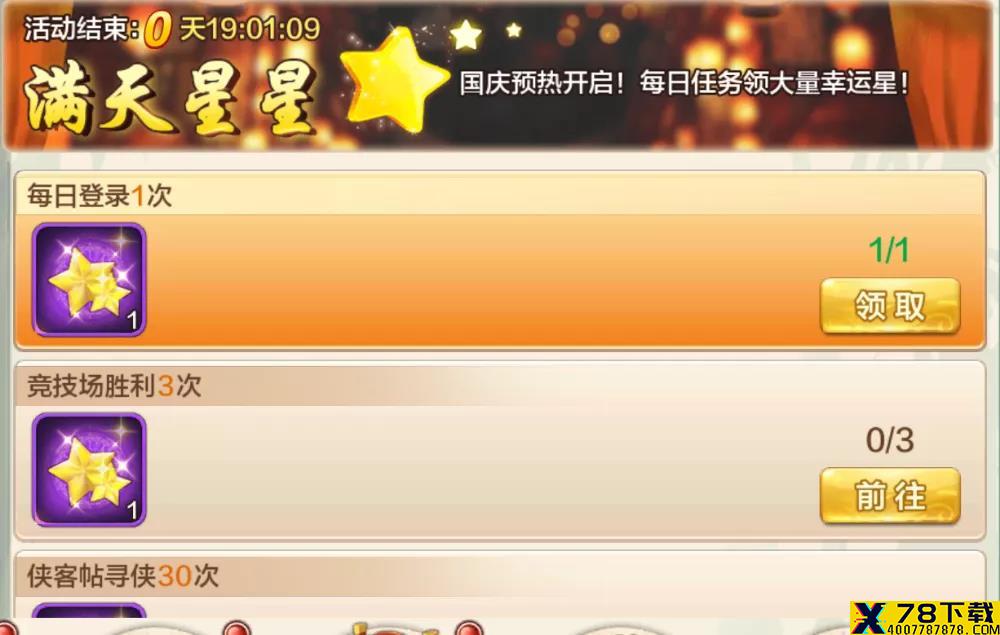Tap the red lantern knob at bottom left
The width and height of the screenshot is (1000, 635).
tap(6, 629)
